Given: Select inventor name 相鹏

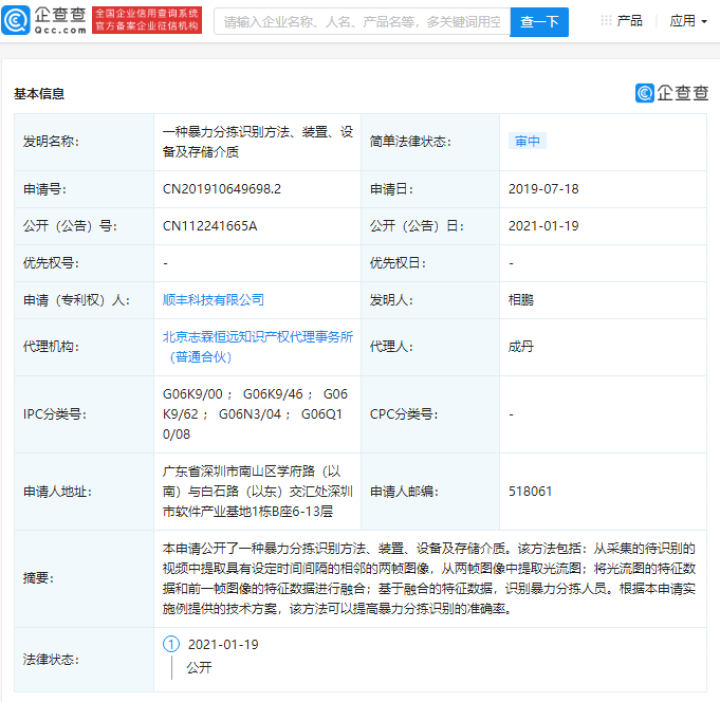Looking at the screenshot, I should coord(521,300).
